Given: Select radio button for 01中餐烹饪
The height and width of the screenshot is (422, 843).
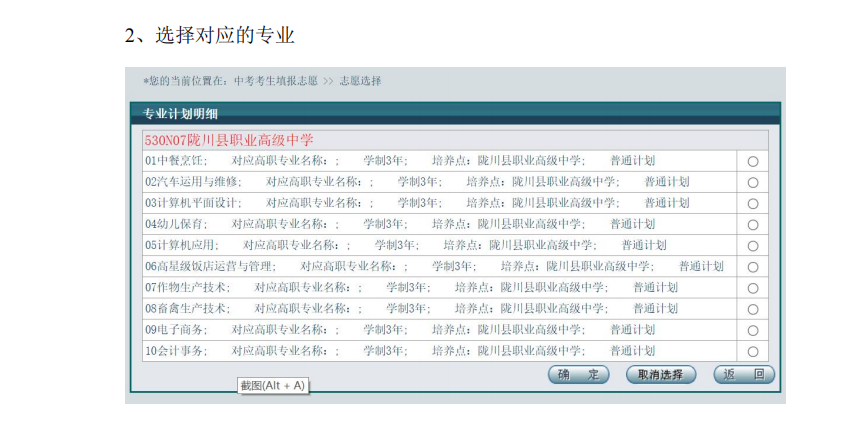Looking at the screenshot, I should (x=753, y=161).
